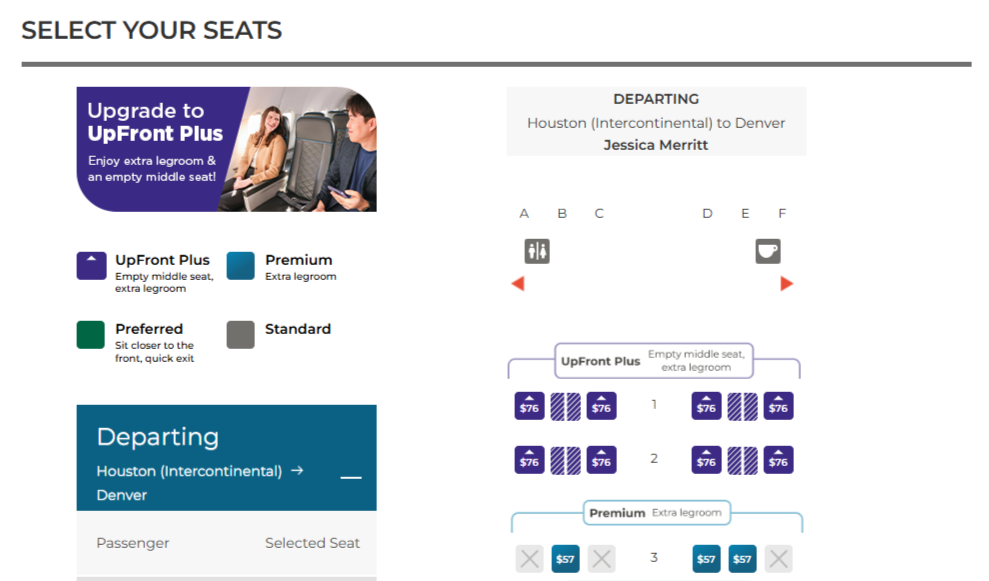Select UpFront Plus seat 1A for $76
Viewport: 989px width, 581px height.
tap(529, 406)
